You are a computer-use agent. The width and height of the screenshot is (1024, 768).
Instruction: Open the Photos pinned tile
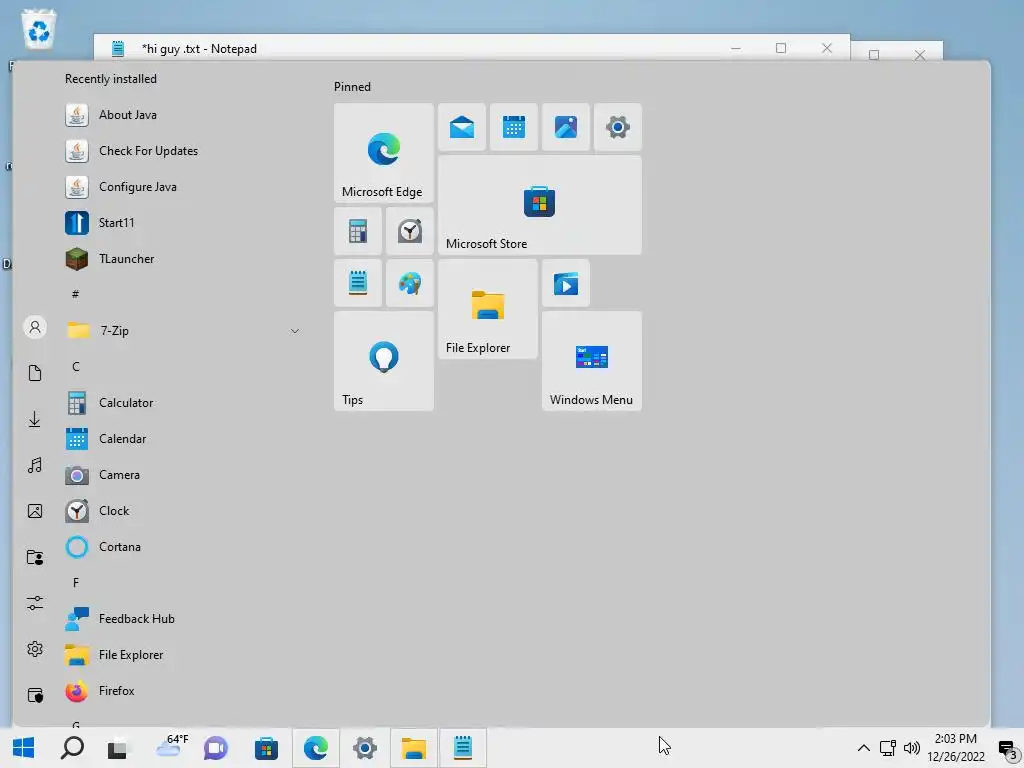coord(566,127)
